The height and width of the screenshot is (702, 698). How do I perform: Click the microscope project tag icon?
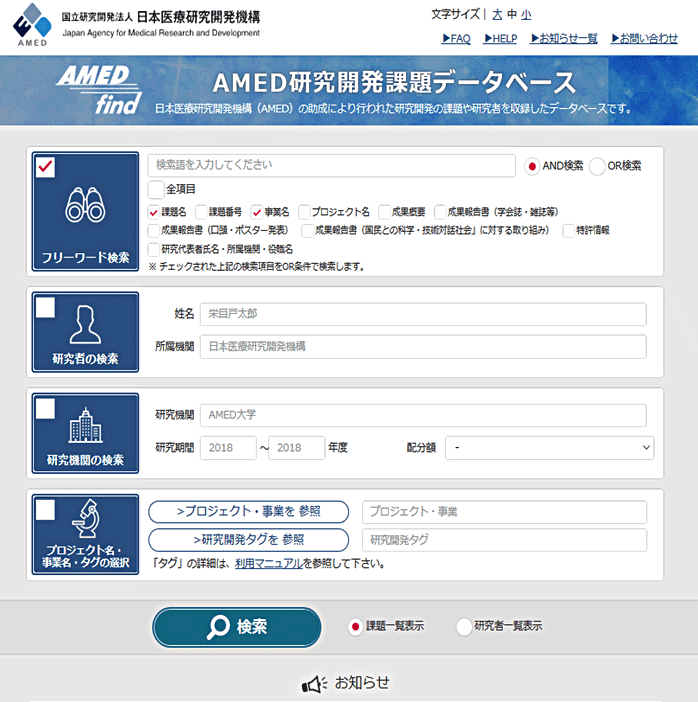click(x=86, y=518)
